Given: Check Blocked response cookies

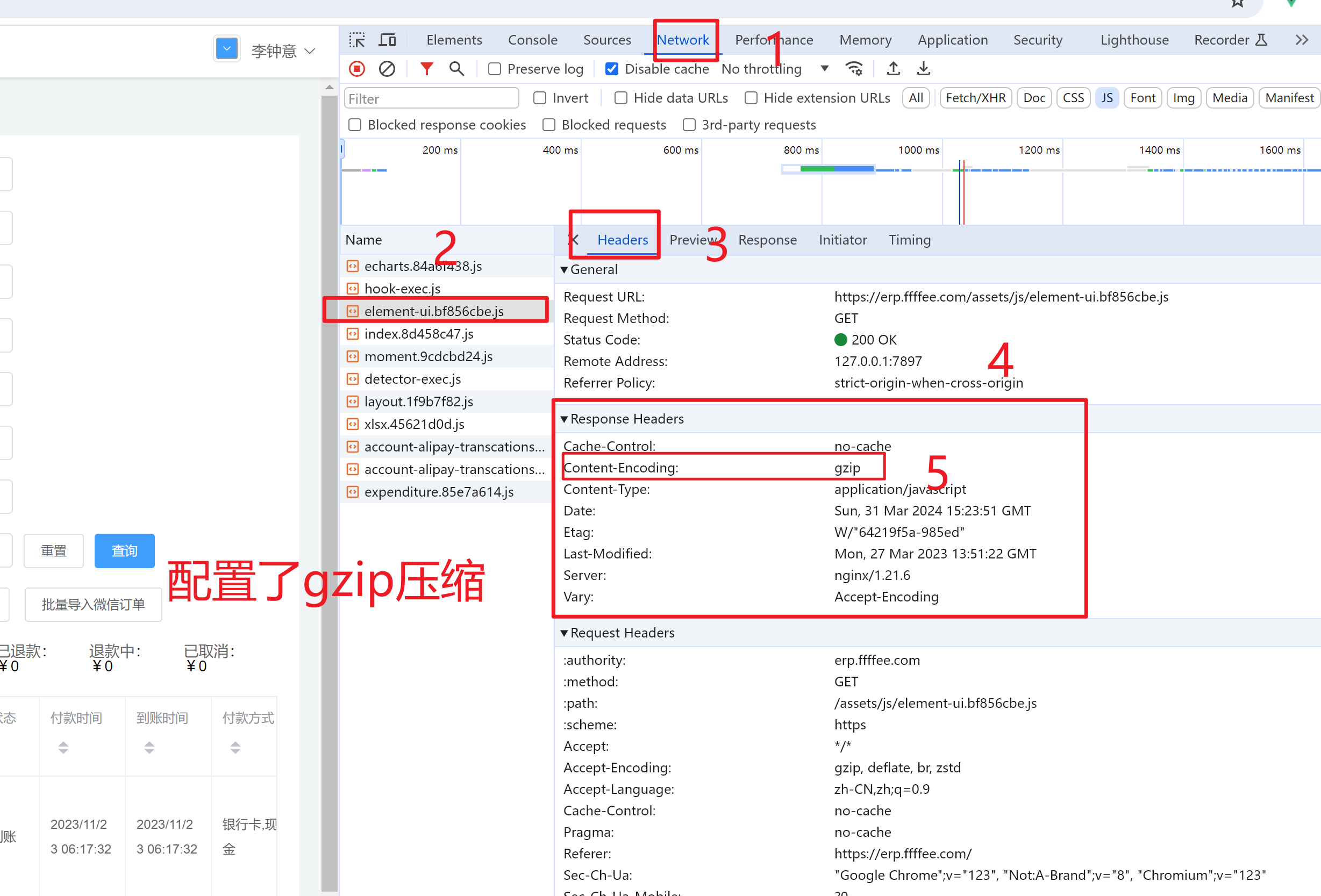Looking at the screenshot, I should (x=355, y=124).
